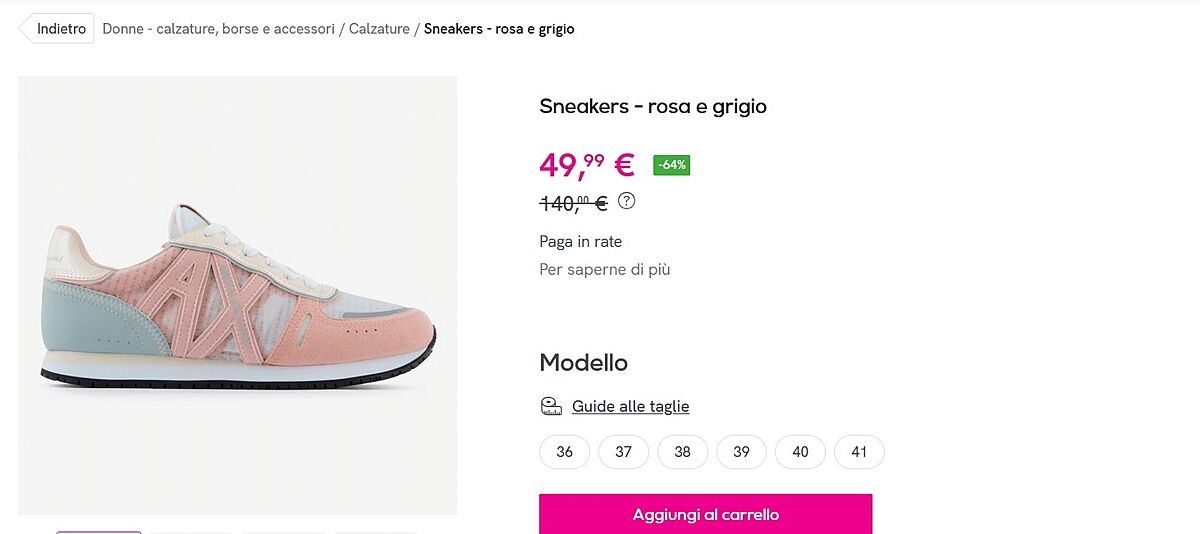Viewport: 1200px width, 534px height.
Task: Click 'Per saperne di più' about installments
Action: [x=604, y=269]
